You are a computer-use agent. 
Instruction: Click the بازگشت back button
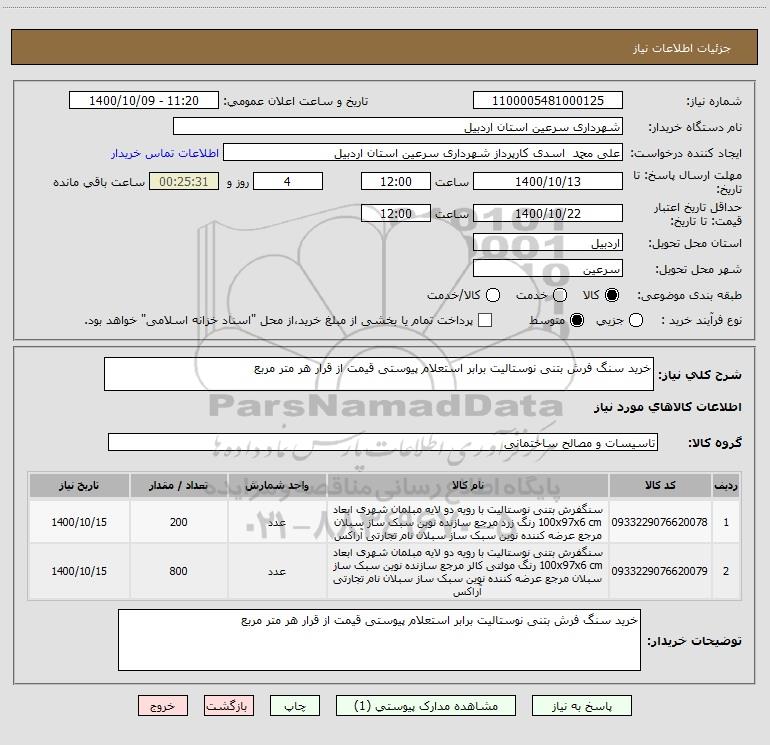coord(229,706)
